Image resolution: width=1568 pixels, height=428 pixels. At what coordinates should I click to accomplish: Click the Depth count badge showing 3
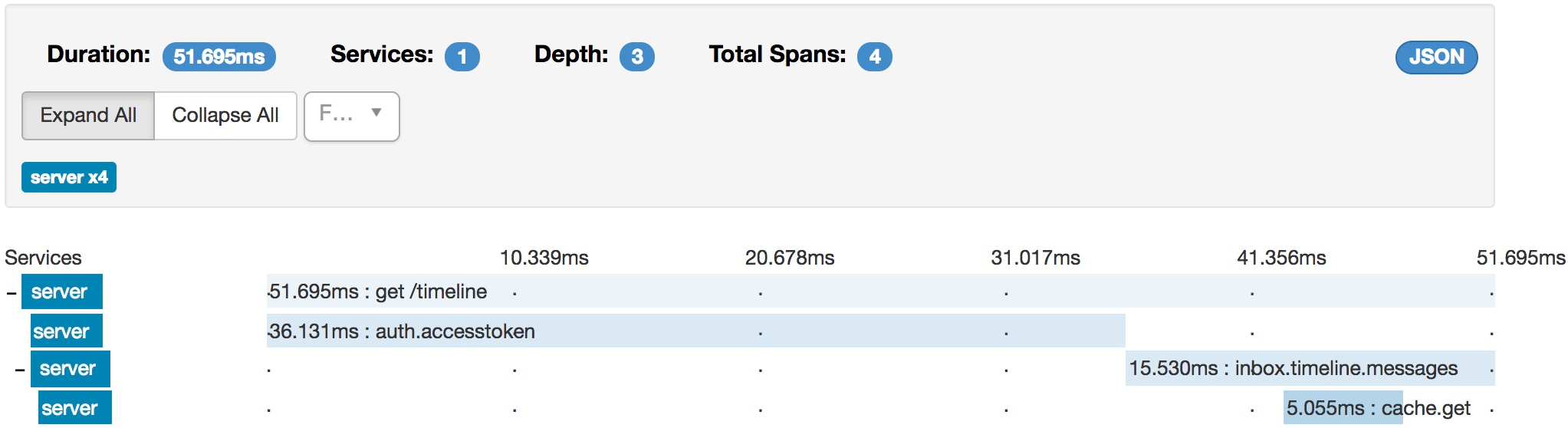[637, 57]
